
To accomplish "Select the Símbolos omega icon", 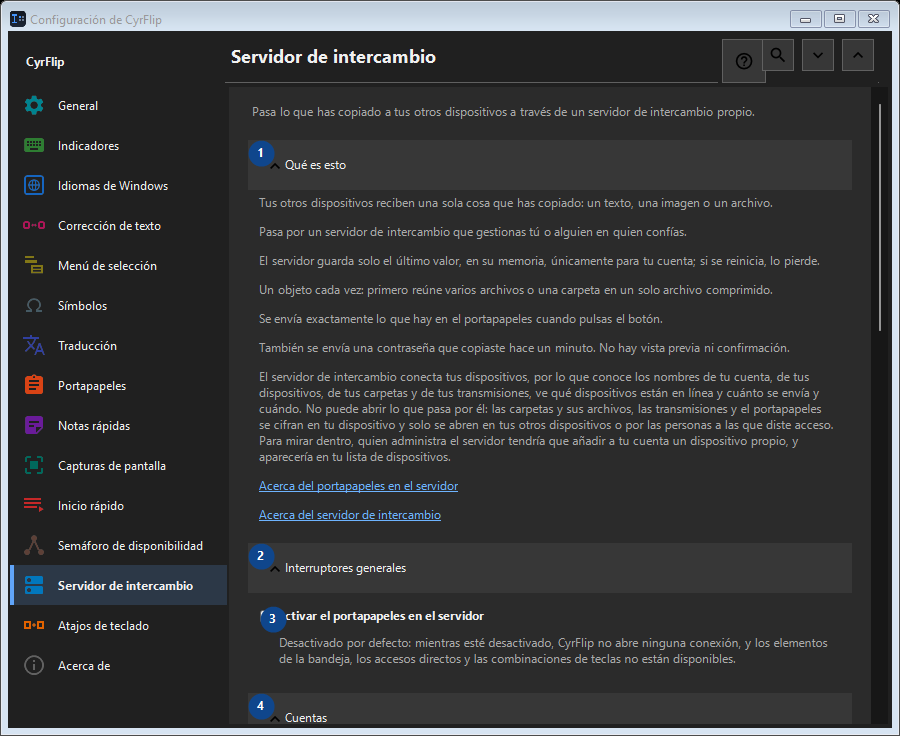I will [34, 305].
